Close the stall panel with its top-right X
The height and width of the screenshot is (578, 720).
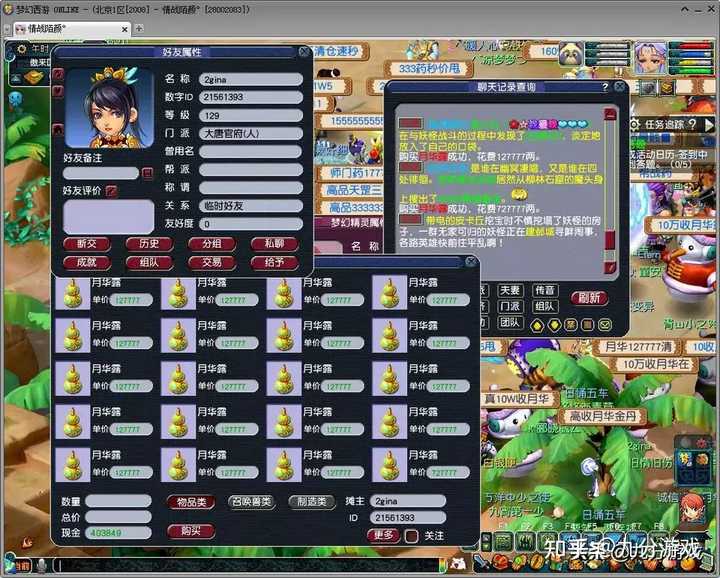click(471, 262)
